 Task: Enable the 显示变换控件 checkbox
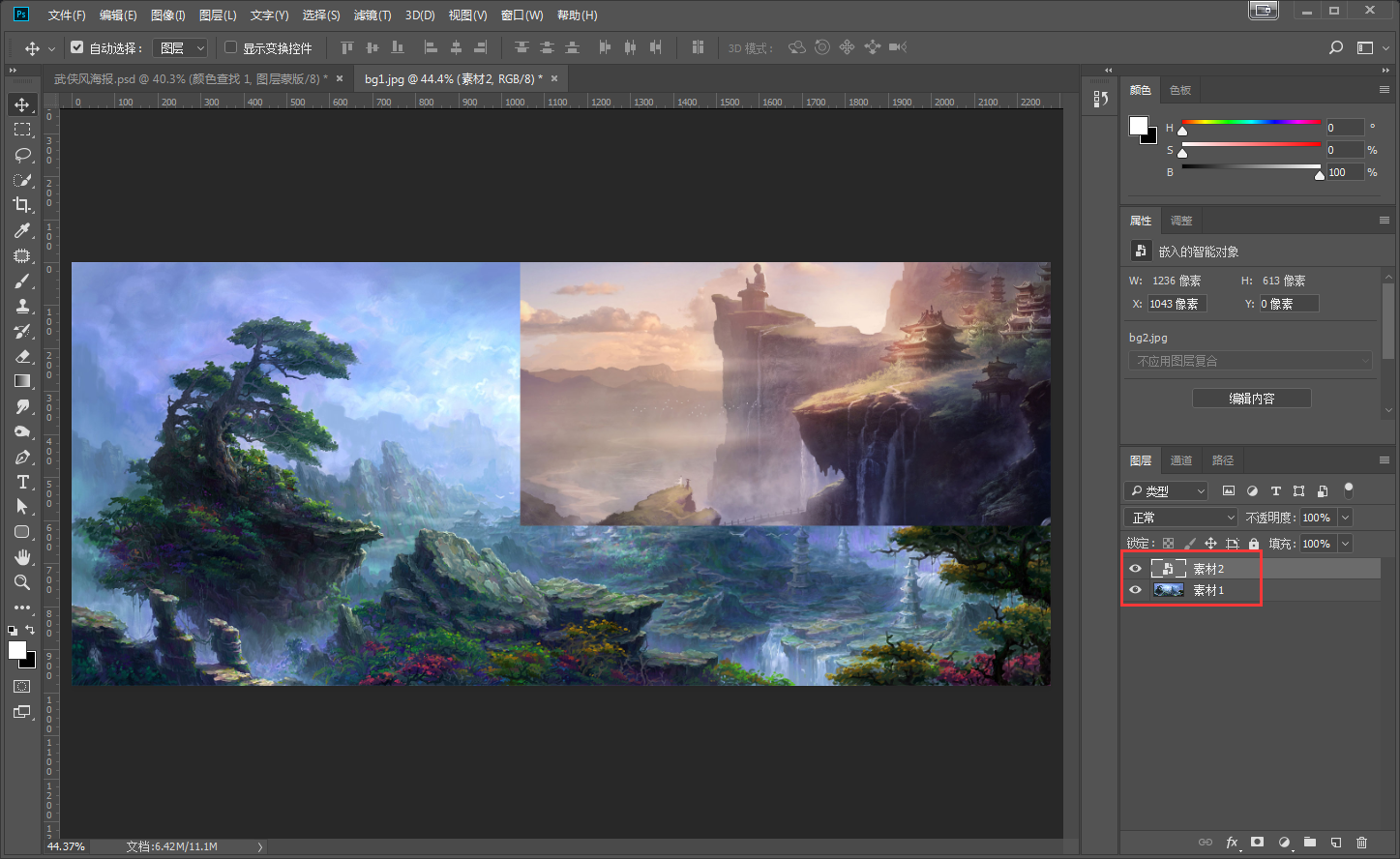230,47
